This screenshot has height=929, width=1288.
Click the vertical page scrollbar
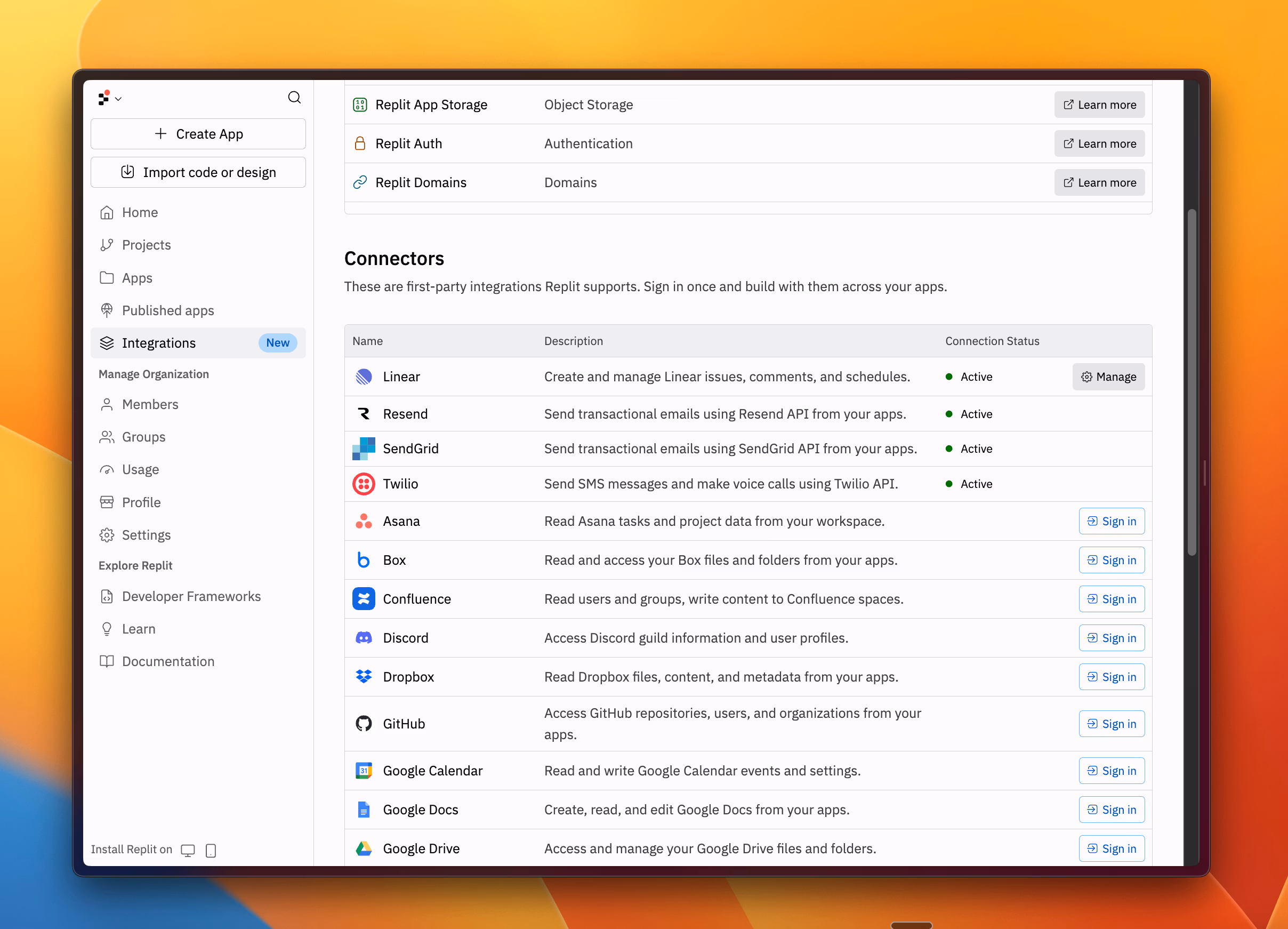(1192, 382)
